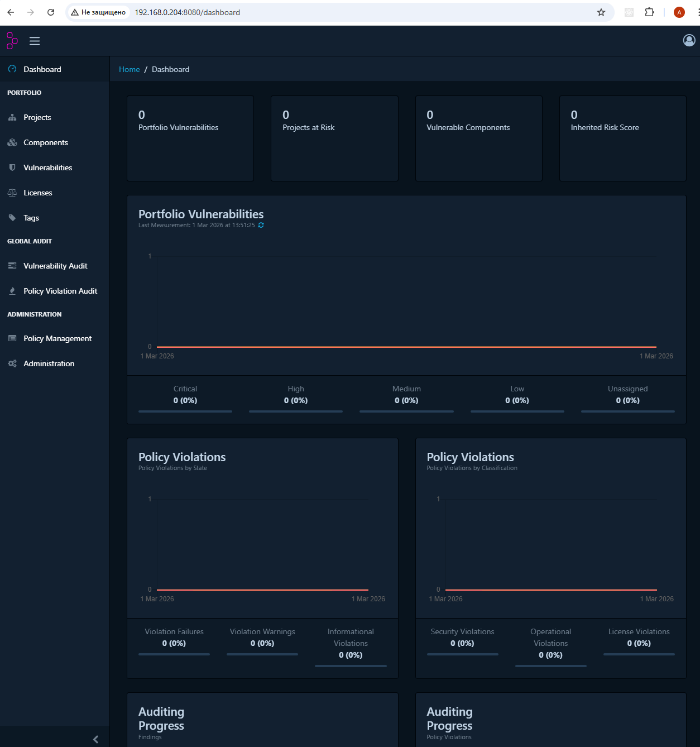Refresh portfolio vulnerabilities measurement icon
The image size is (700, 747).
click(x=261, y=225)
